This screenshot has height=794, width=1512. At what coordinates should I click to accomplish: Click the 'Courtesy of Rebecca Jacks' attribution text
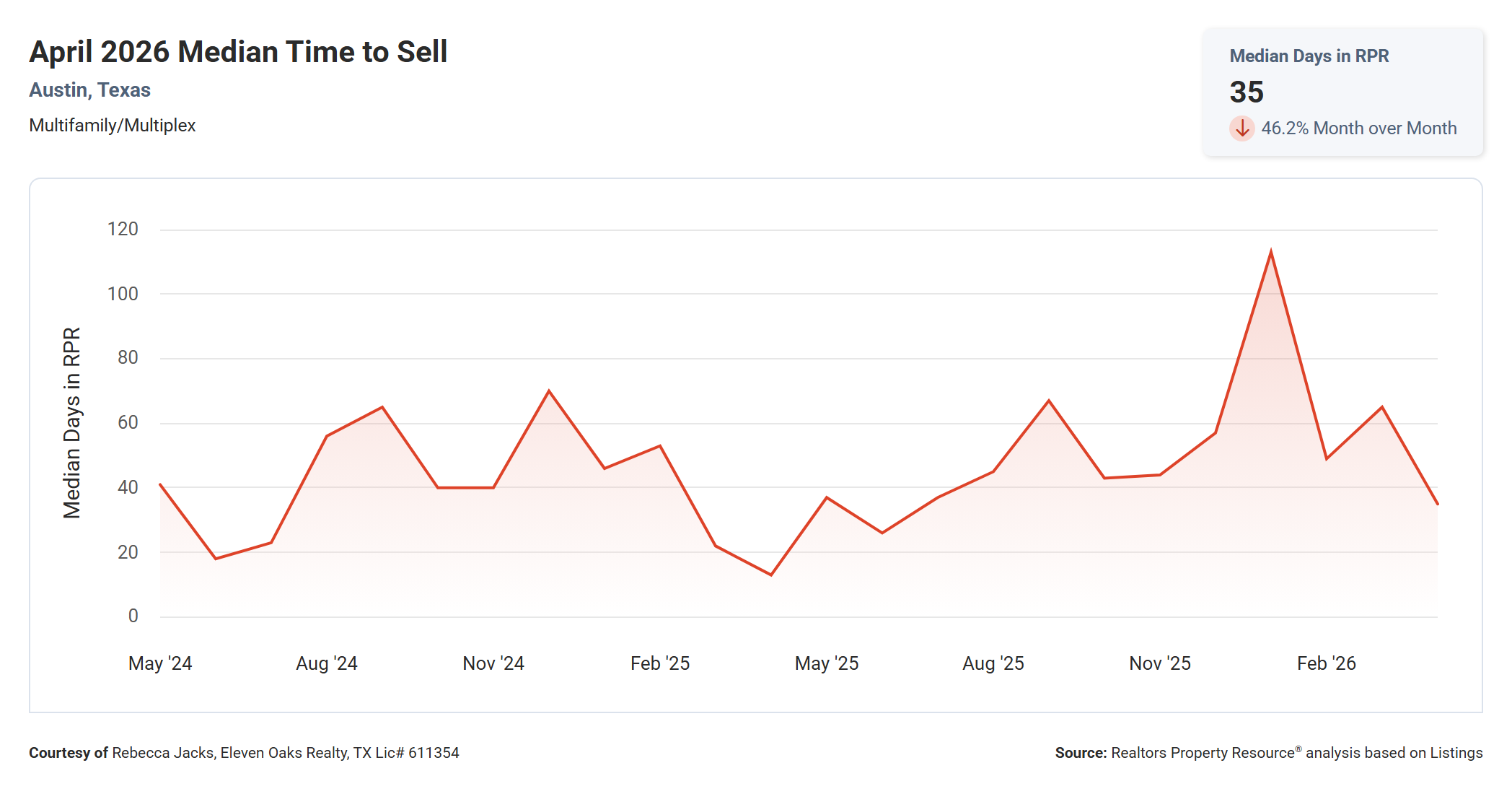(244, 753)
